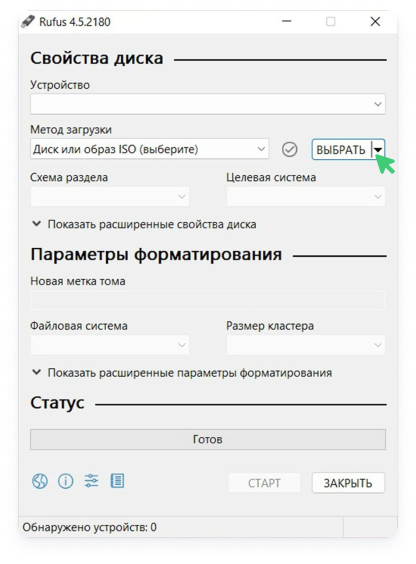Open the application settings sliders icon
The width and height of the screenshot is (416, 564).
coord(91,481)
